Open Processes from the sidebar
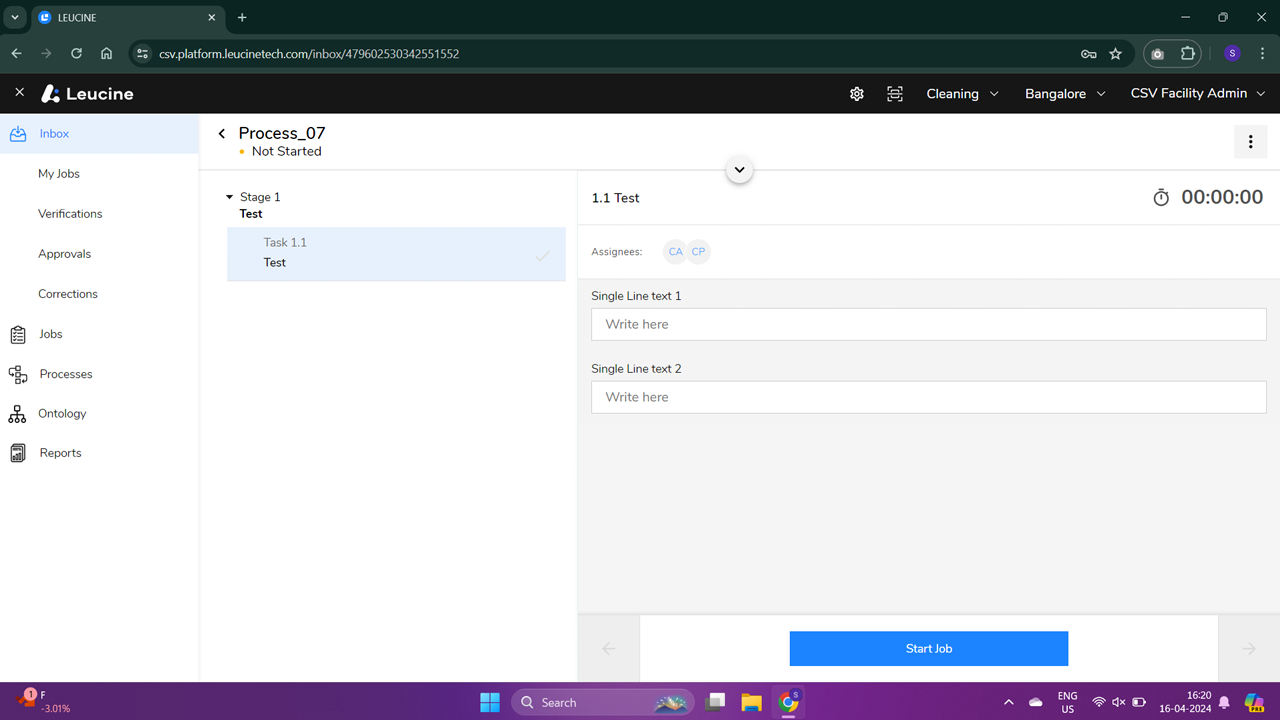The width and height of the screenshot is (1280, 720). [x=66, y=374]
